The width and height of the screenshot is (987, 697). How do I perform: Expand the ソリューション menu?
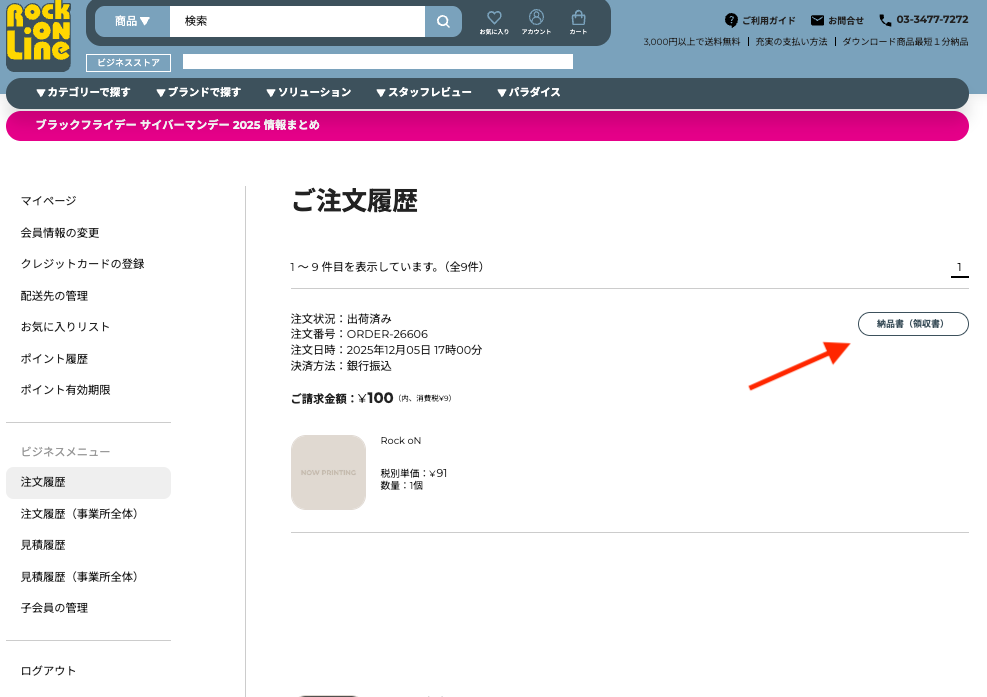pyautogui.click(x=308, y=92)
